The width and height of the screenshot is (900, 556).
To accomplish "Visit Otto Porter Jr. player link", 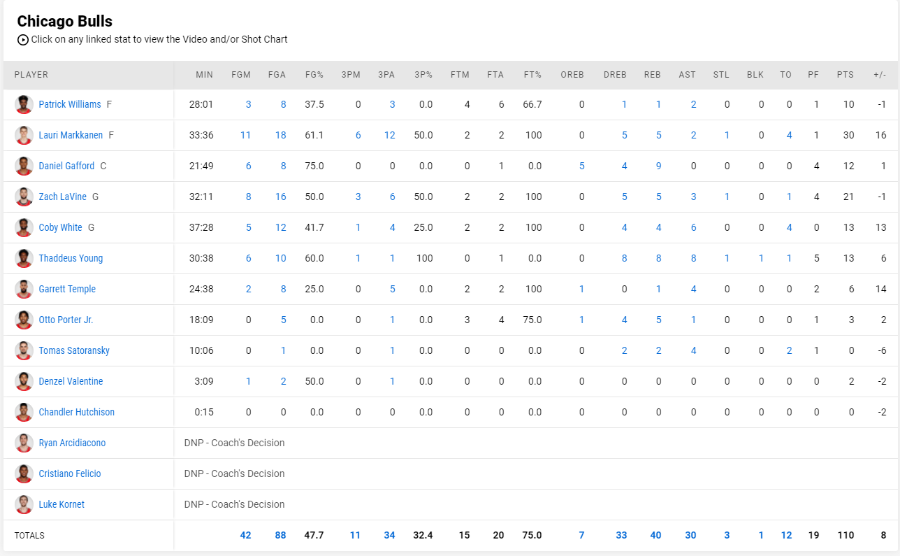I will coord(65,320).
